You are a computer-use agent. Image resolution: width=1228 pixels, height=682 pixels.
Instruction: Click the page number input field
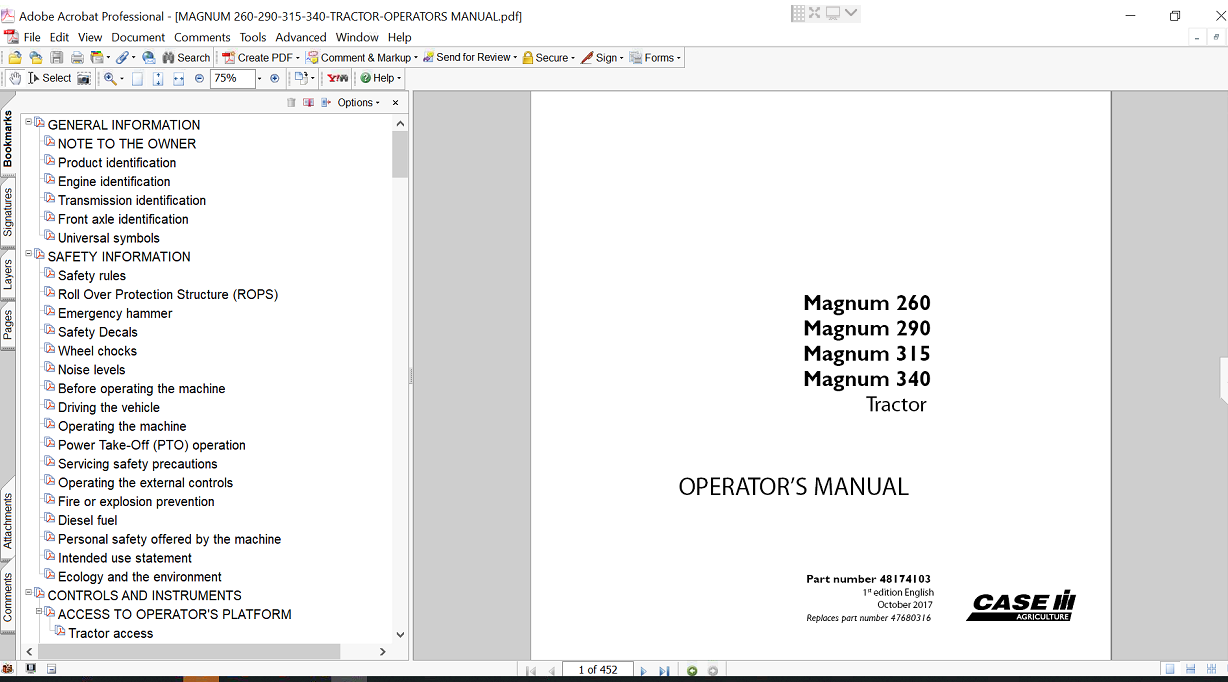tap(598, 670)
